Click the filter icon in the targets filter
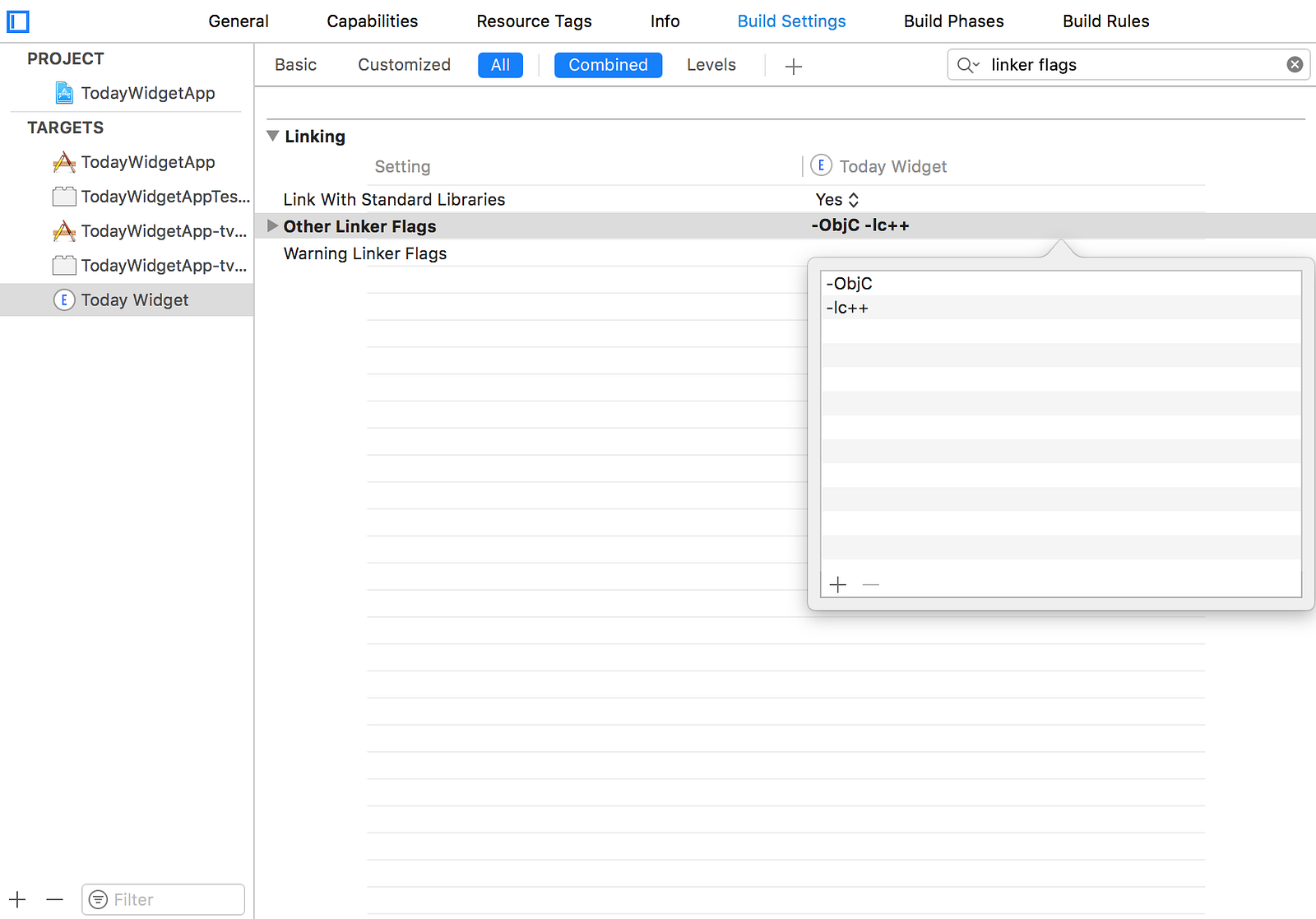This screenshot has height=919, width=1316. tap(98, 899)
